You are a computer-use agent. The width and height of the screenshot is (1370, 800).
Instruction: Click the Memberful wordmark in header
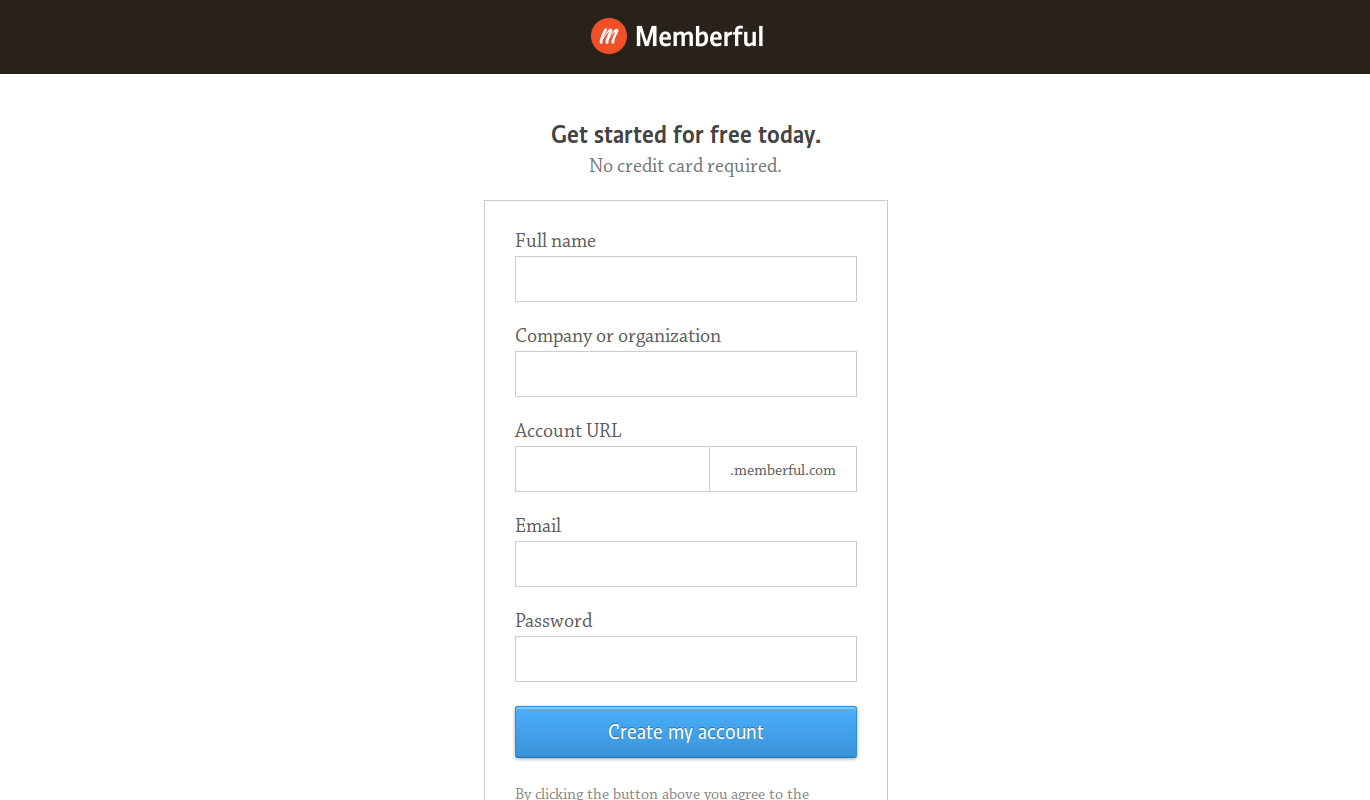click(699, 37)
